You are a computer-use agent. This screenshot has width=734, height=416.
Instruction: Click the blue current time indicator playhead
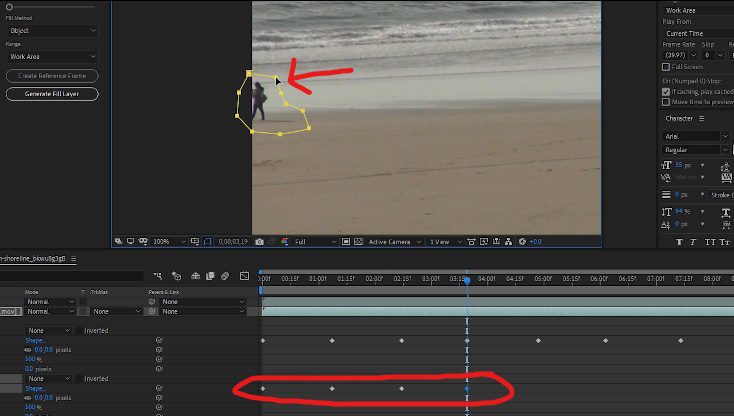467,279
